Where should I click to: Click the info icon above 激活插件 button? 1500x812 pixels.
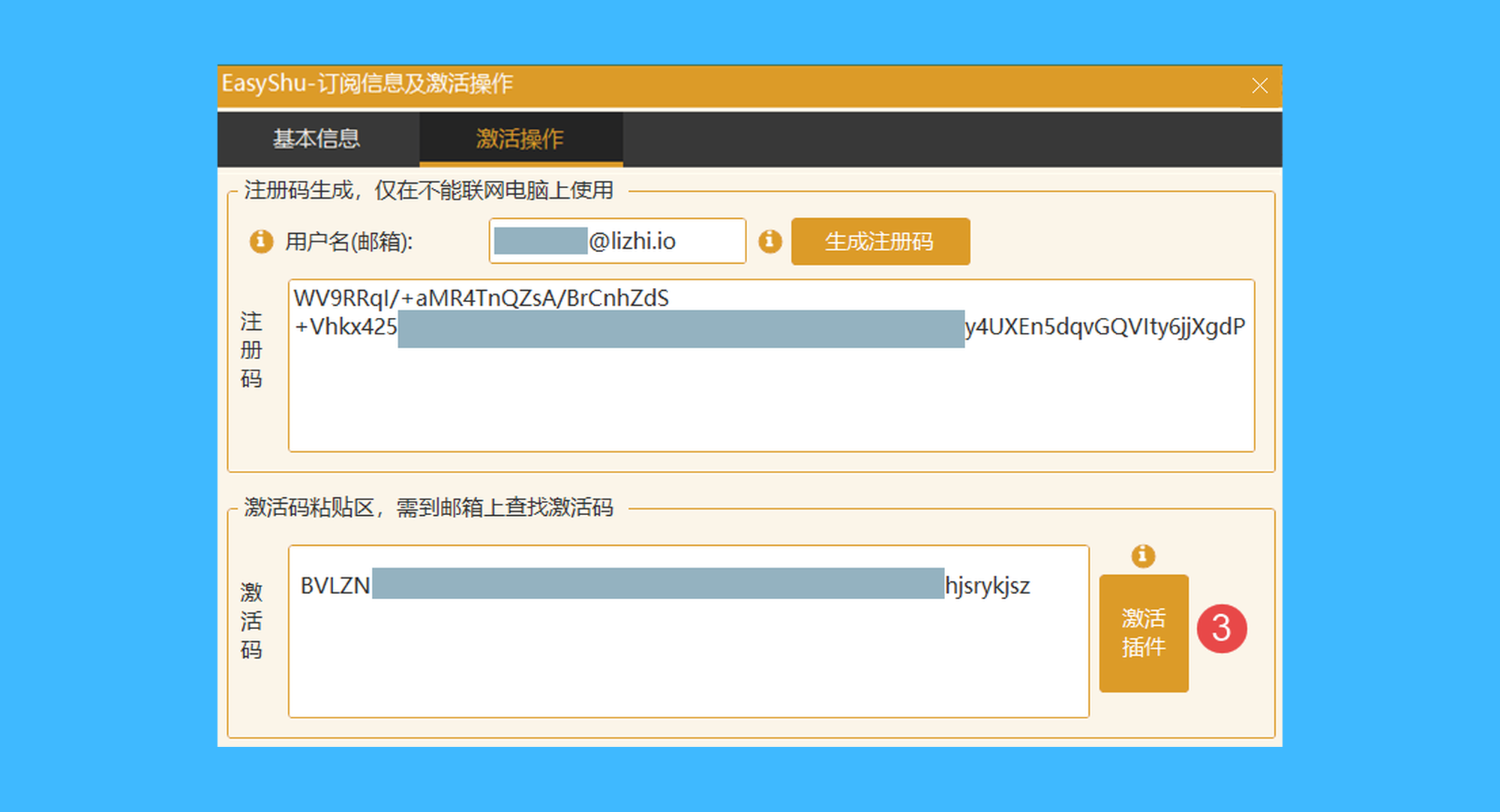click(x=1143, y=556)
